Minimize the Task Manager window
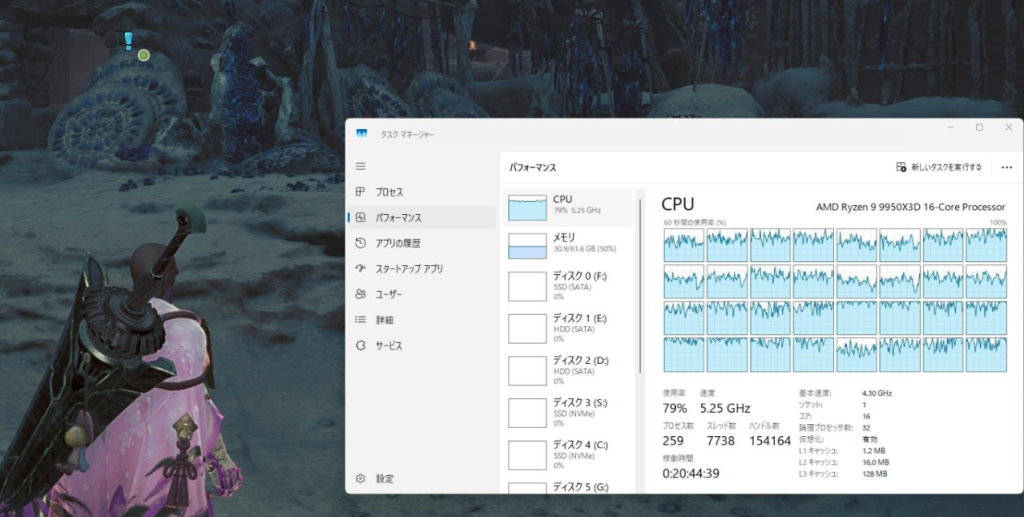The height and width of the screenshot is (517, 1024). click(950, 127)
